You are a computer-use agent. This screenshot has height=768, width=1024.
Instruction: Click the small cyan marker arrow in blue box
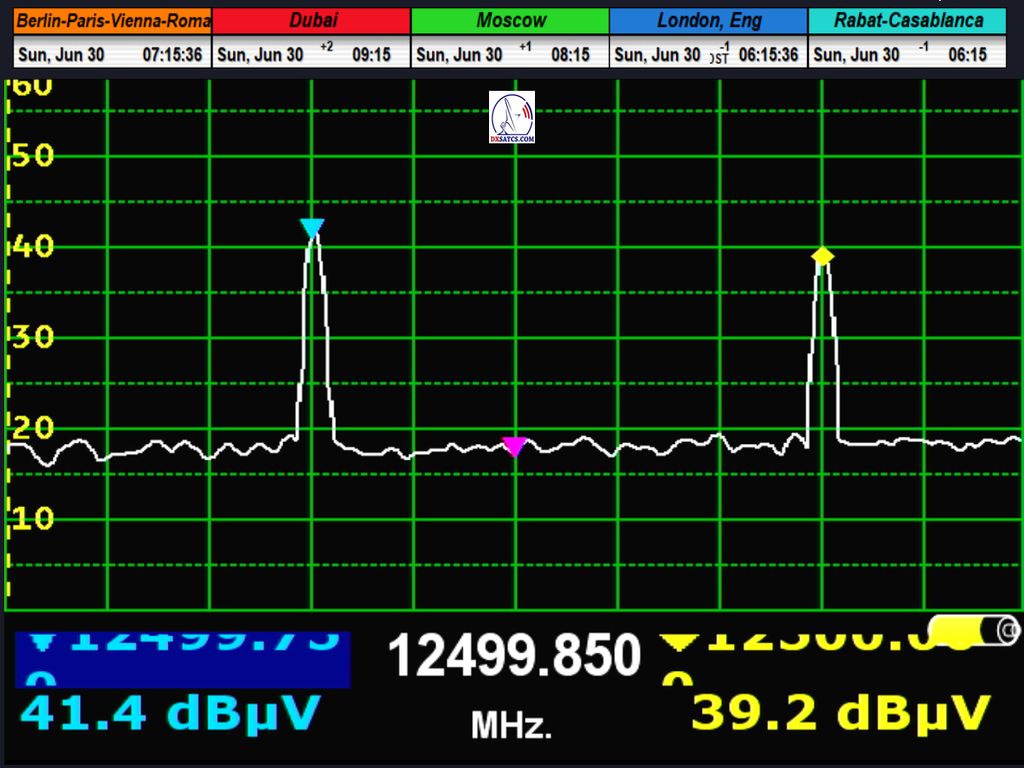click(41, 641)
